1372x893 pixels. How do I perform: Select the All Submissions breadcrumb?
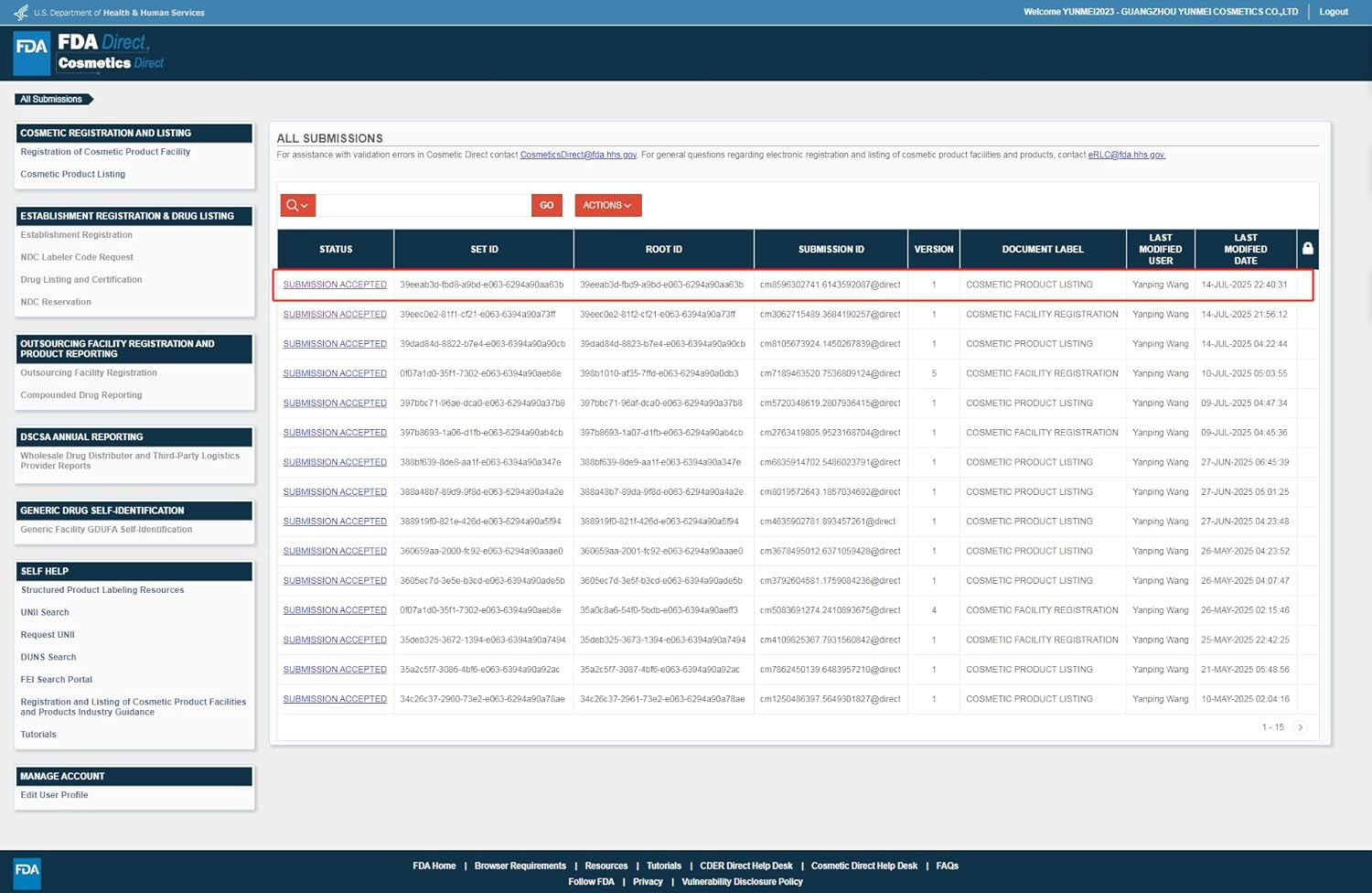click(x=52, y=99)
